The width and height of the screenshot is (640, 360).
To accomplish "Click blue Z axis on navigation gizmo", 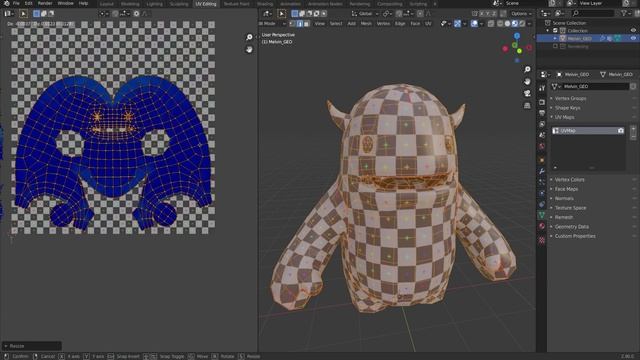I will coord(517,36).
